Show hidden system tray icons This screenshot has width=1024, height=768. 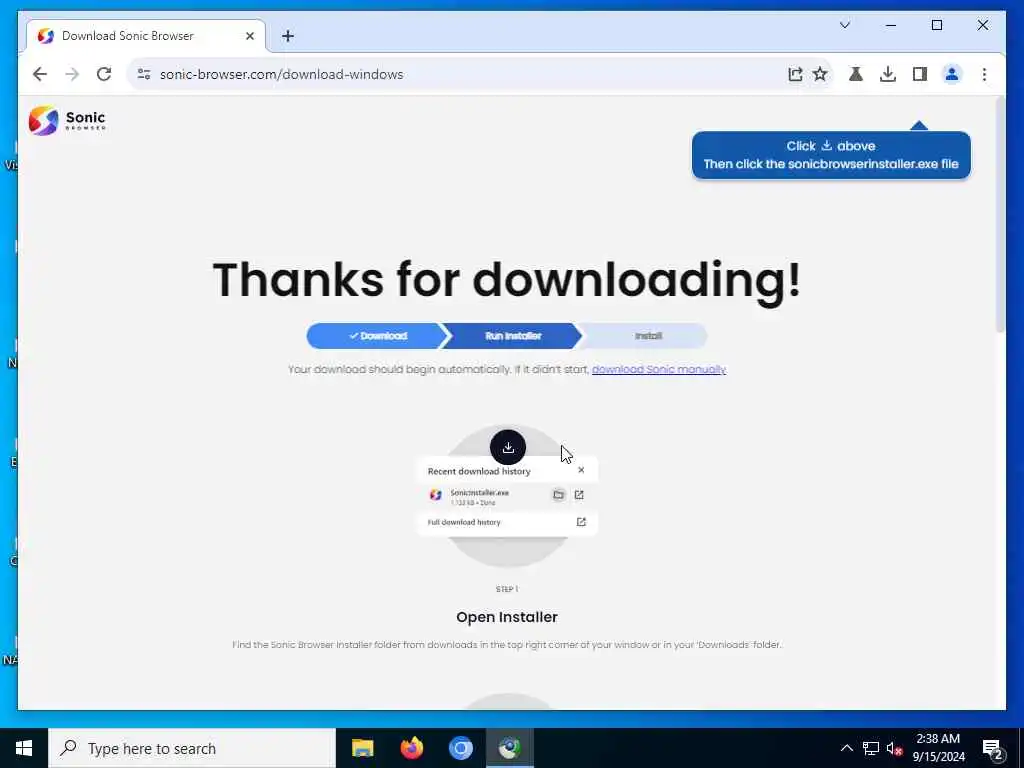pos(846,748)
